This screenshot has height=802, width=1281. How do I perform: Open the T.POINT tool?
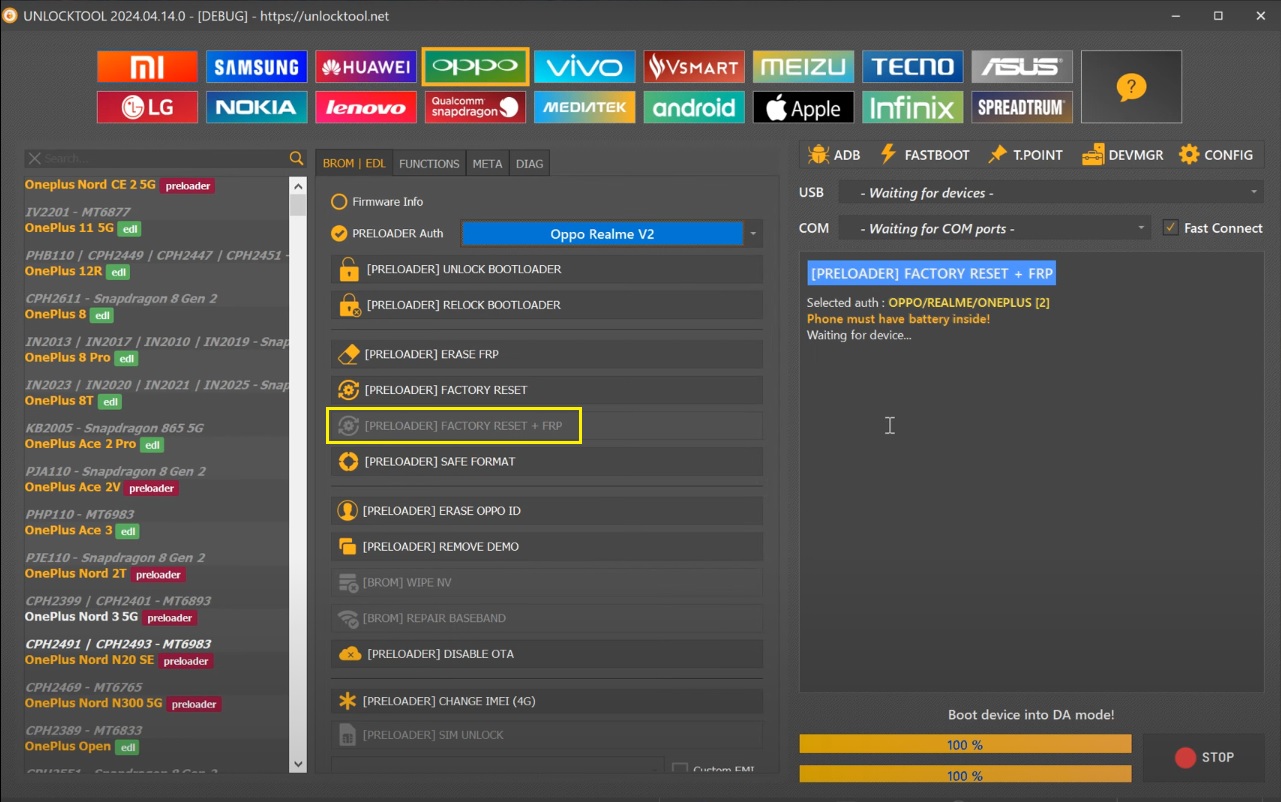coord(1025,155)
